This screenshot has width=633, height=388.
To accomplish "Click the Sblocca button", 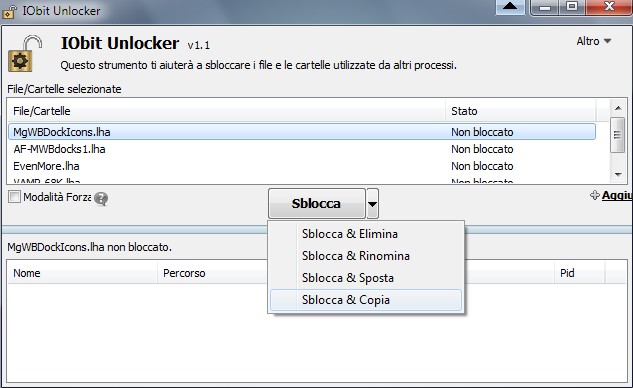I will click(317, 203).
